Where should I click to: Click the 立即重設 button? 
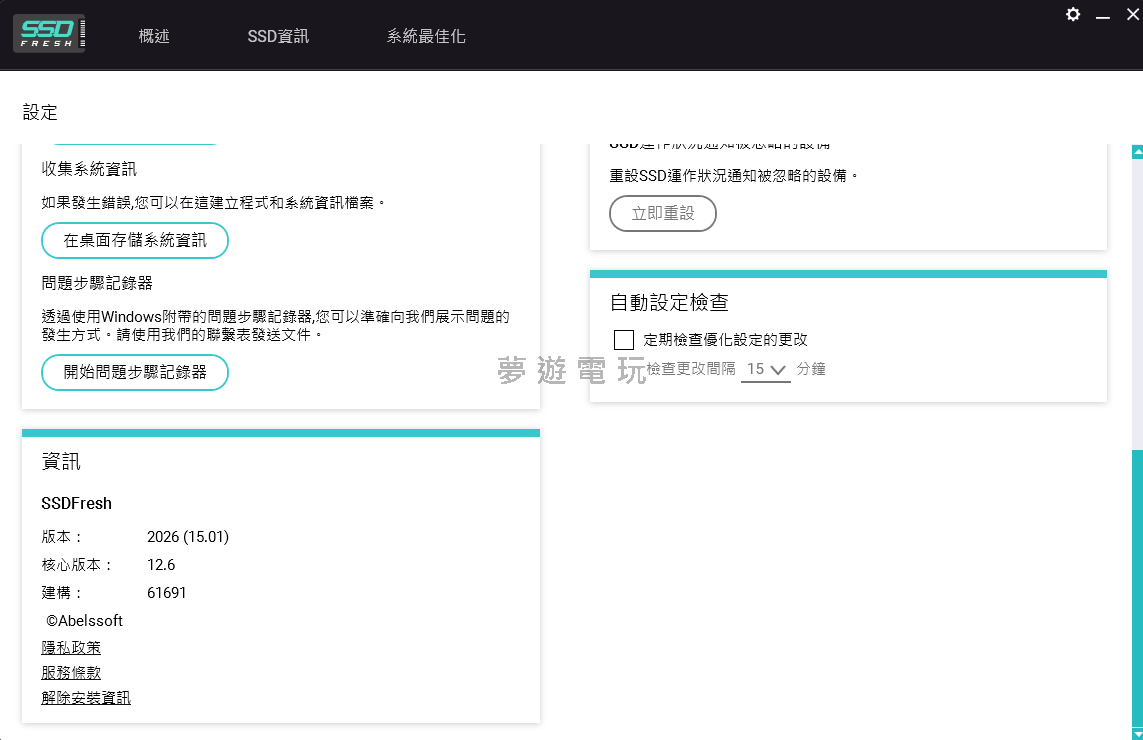[663, 214]
